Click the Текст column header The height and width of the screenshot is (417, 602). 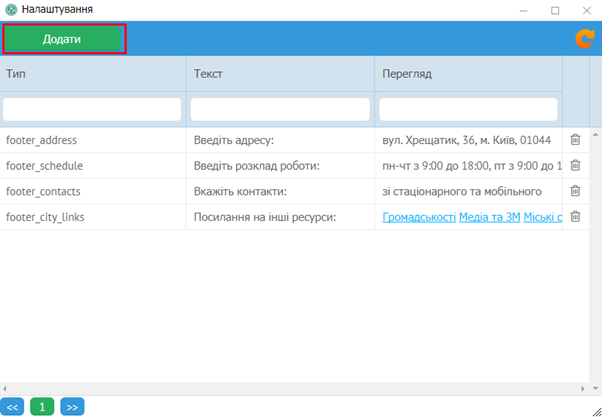pyautogui.click(x=280, y=74)
